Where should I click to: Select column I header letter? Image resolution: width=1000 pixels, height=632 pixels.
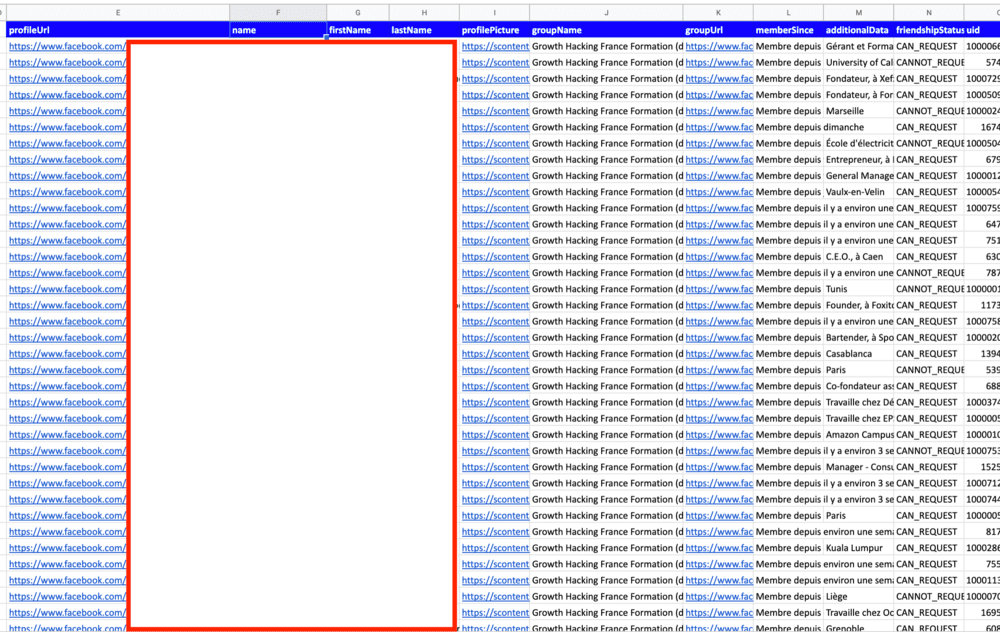494,13
